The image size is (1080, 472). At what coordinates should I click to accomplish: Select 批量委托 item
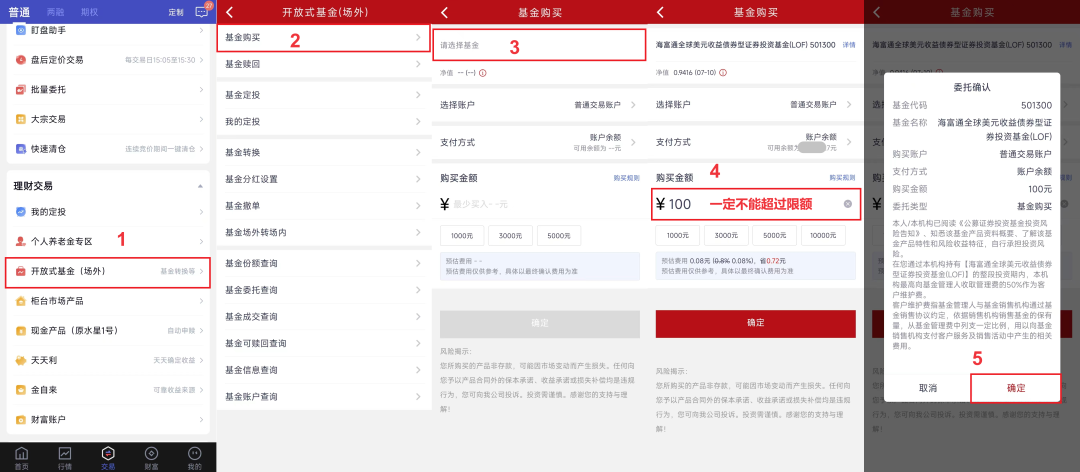pyautogui.click(x=108, y=90)
